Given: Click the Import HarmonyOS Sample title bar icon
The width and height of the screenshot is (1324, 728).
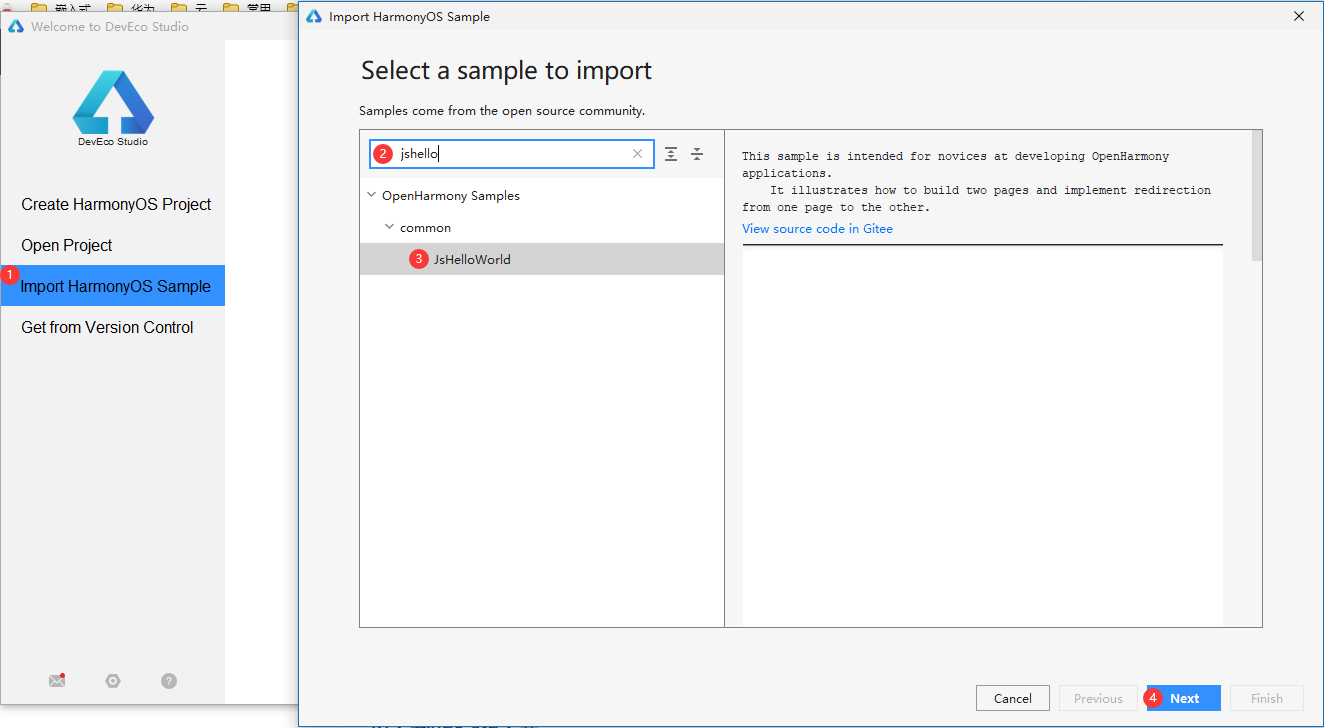Looking at the screenshot, I should (314, 16).
